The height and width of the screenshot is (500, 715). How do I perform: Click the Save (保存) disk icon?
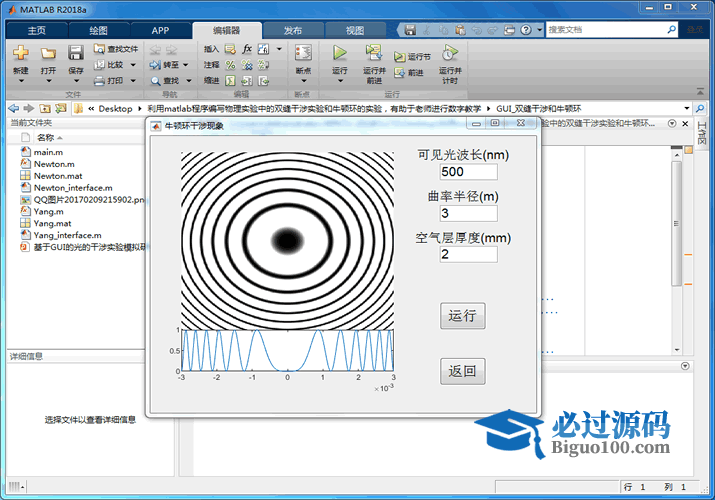point(75,53)
